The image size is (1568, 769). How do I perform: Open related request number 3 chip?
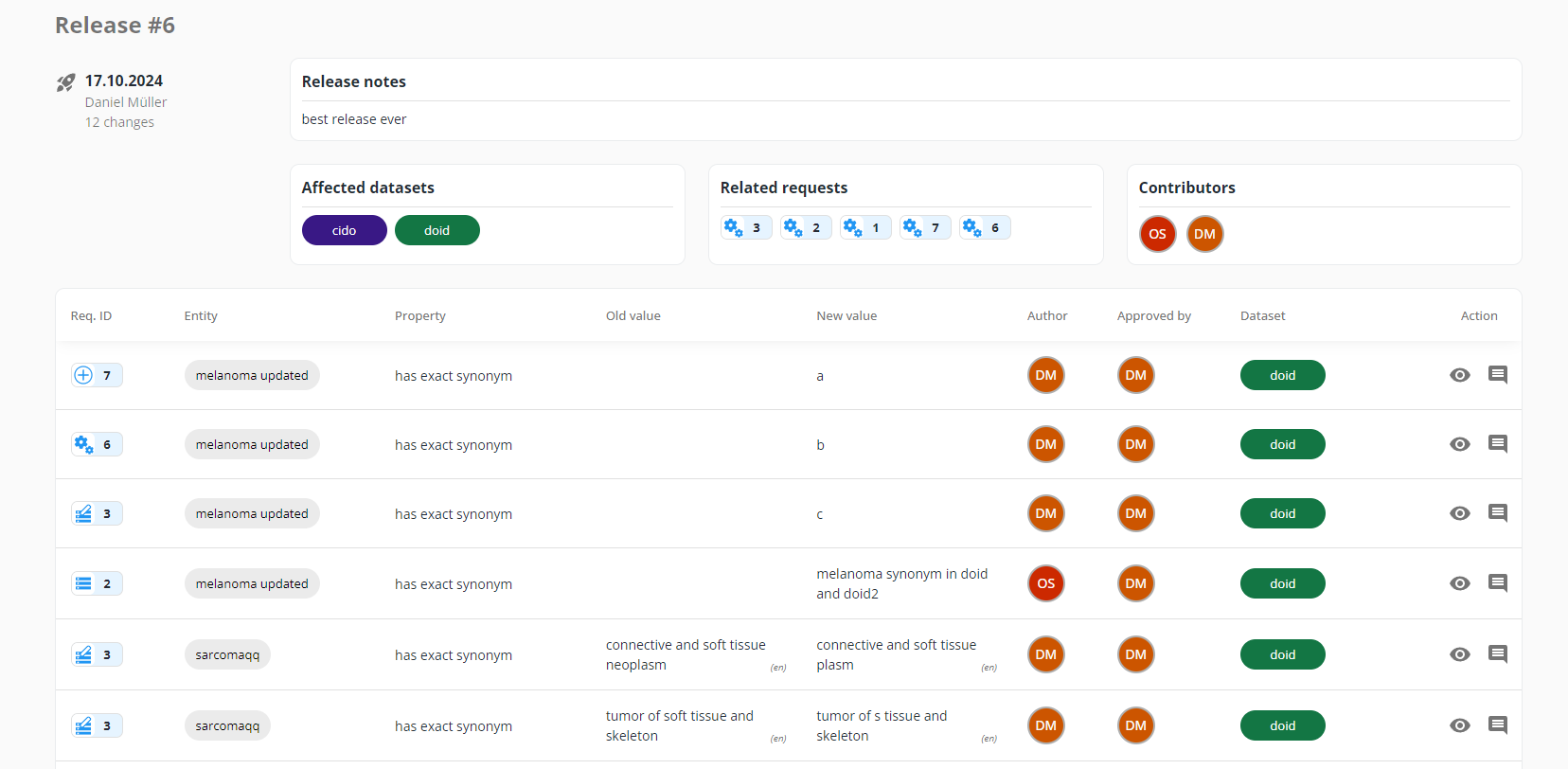point(746,228)
